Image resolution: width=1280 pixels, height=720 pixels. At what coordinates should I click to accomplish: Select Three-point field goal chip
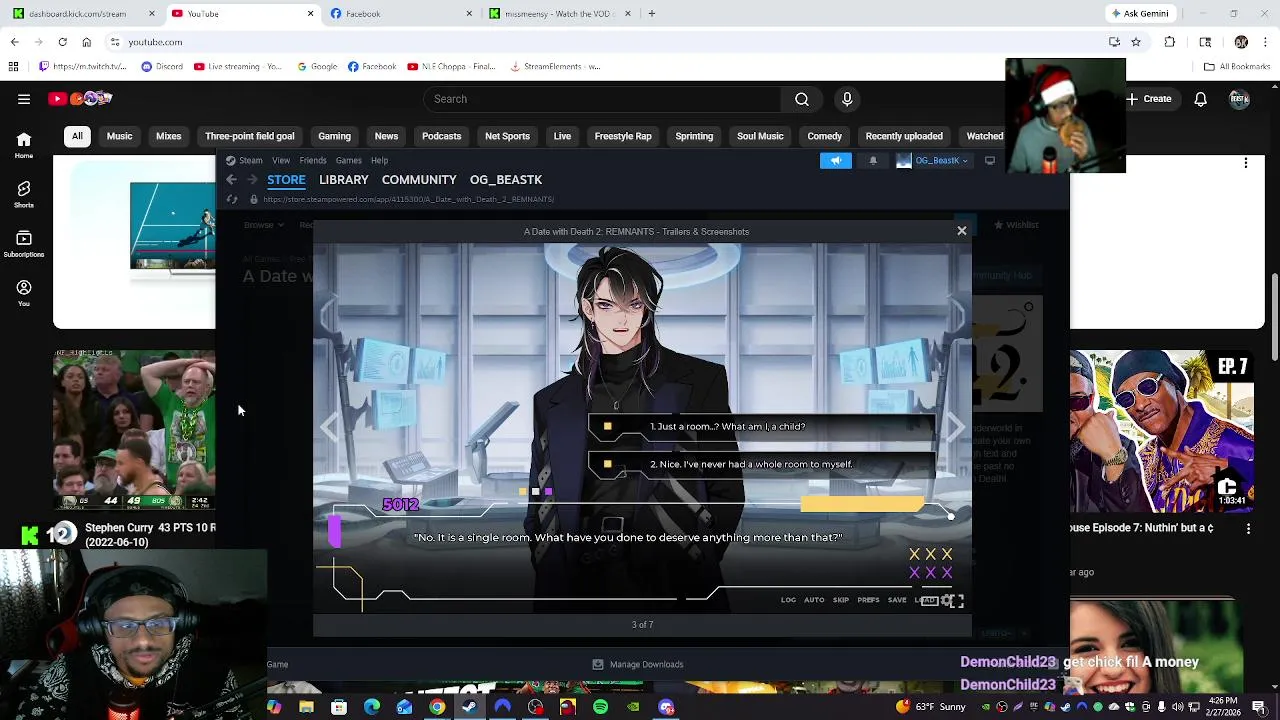pyautogui.click(x=250, y=136)
